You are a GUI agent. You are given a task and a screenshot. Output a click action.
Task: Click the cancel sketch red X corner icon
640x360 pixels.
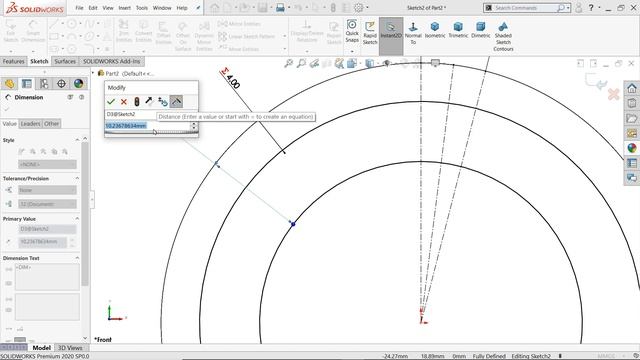[613, 95]
